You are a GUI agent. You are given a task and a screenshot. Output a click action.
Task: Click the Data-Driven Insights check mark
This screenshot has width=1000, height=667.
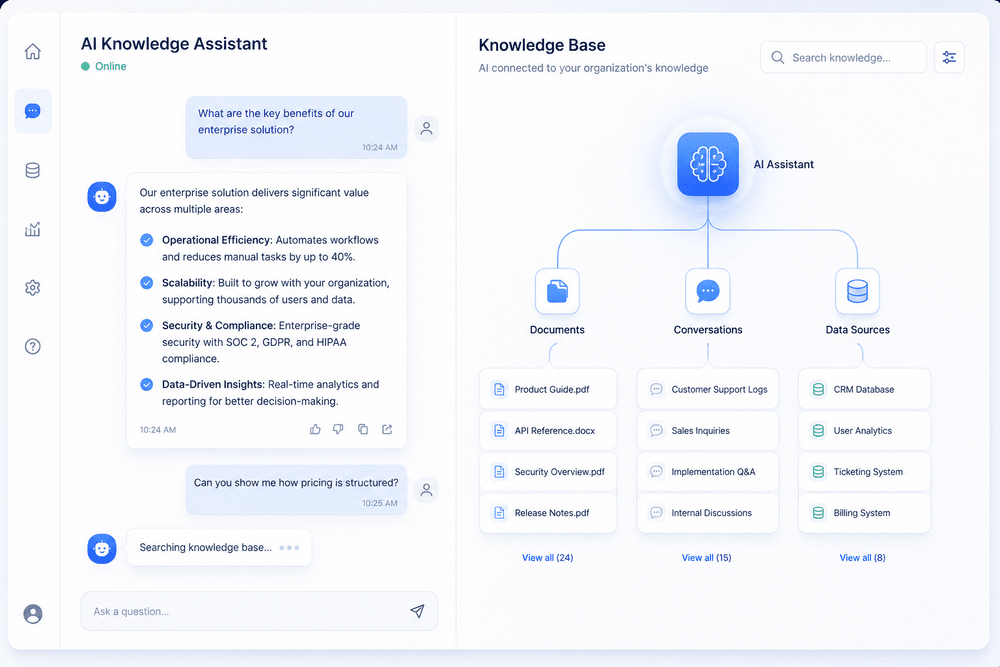[147, 385]
